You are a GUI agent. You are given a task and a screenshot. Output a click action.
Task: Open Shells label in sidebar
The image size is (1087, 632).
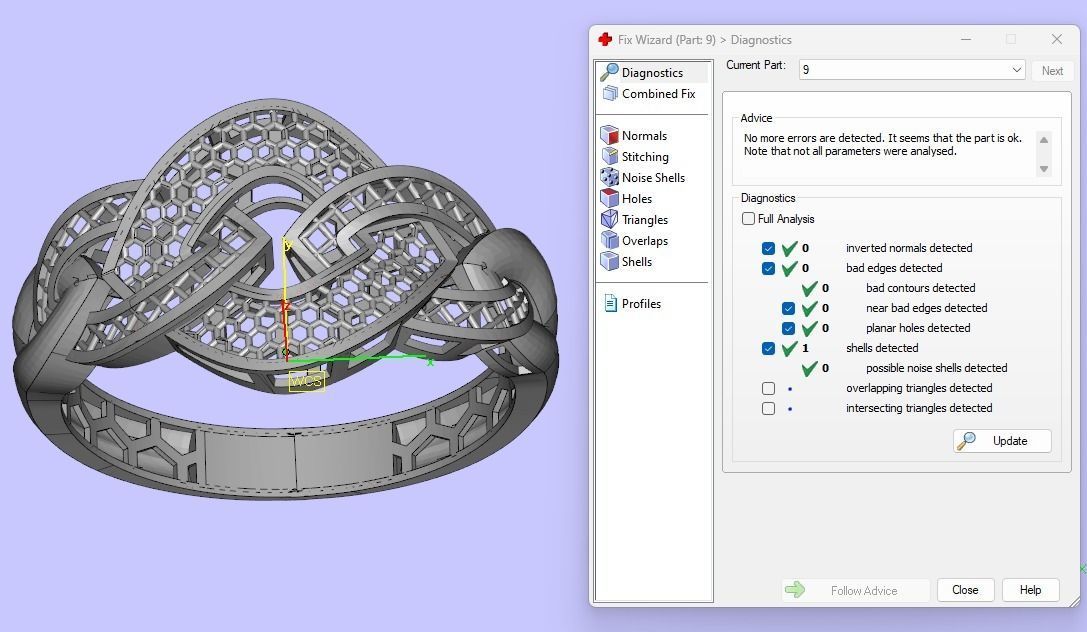(x=636, y=262)
